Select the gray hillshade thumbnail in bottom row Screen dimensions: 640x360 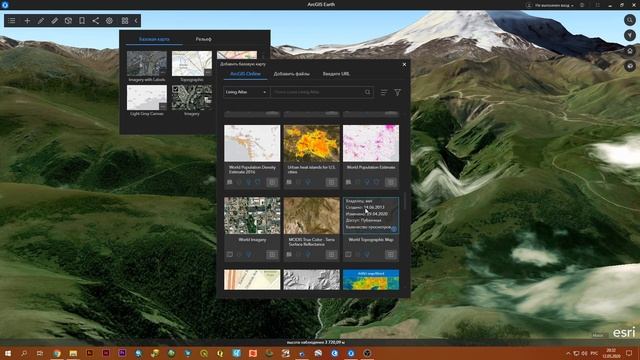point(311,280)
